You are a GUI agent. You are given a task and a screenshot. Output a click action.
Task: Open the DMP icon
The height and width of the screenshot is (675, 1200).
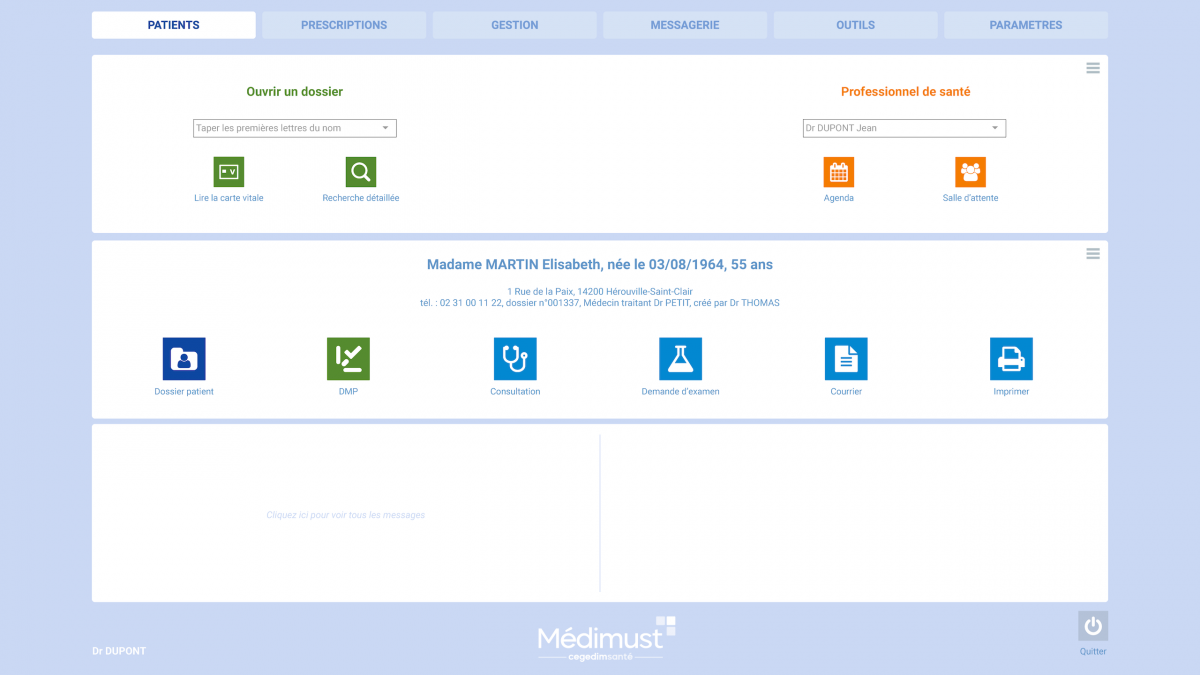click(x=348, y=359)
